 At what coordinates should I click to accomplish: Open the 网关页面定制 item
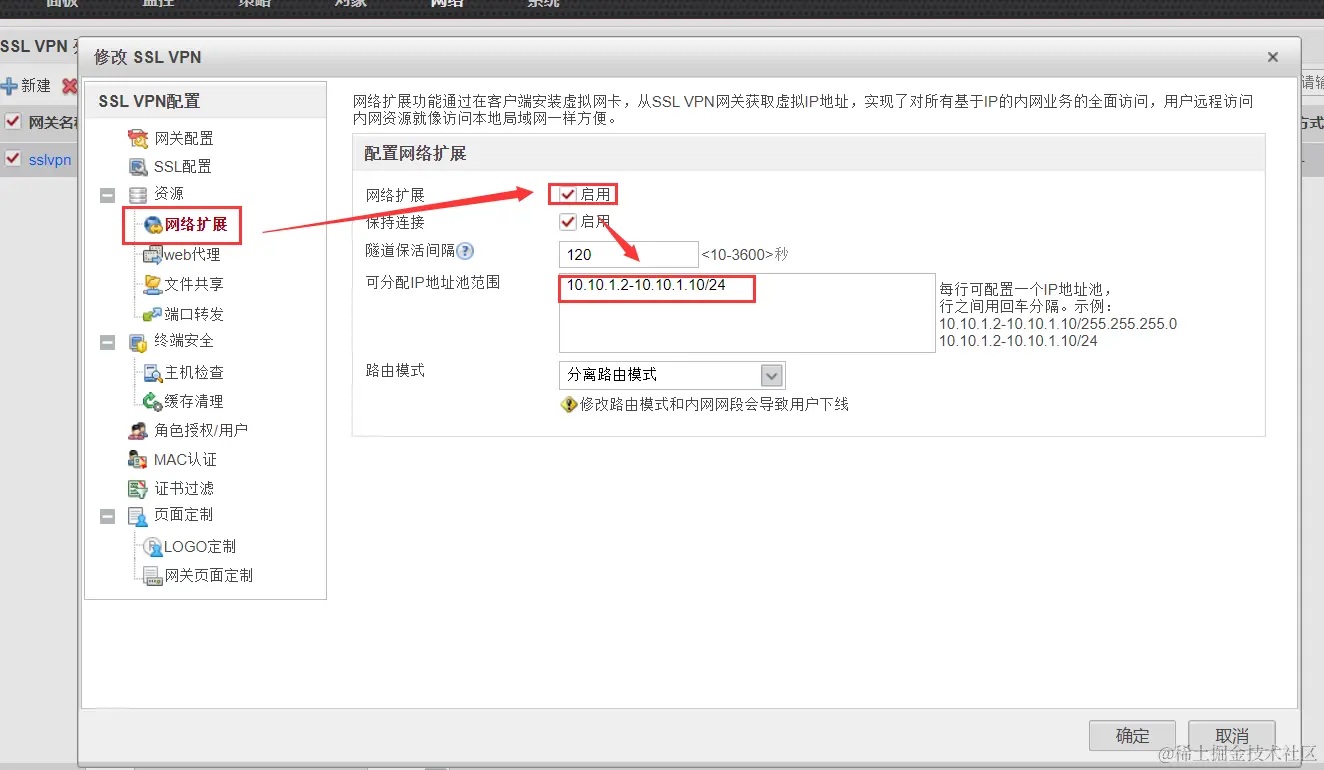tap(198, 575)
